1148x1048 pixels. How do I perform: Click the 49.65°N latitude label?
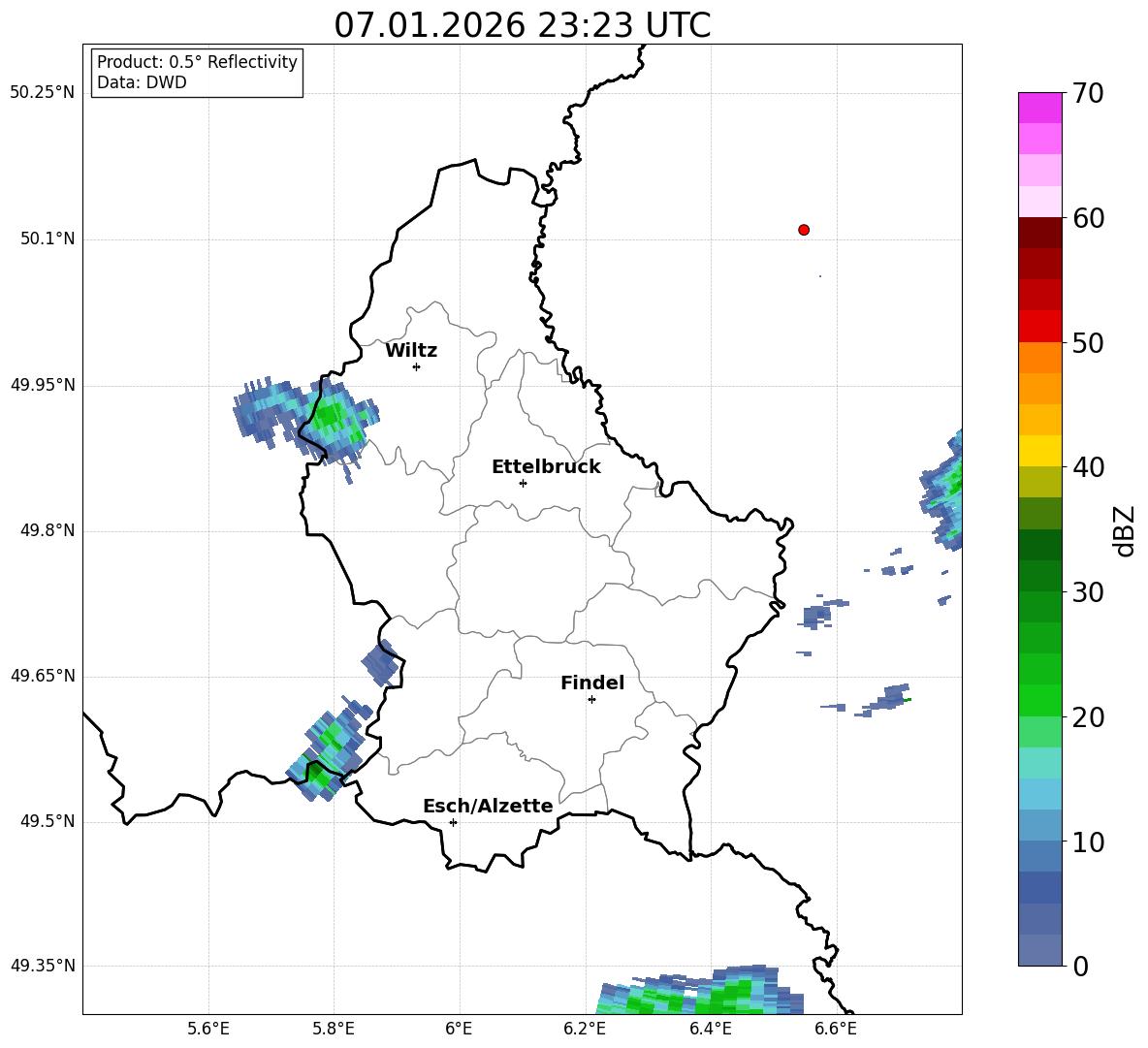(43, 676)
